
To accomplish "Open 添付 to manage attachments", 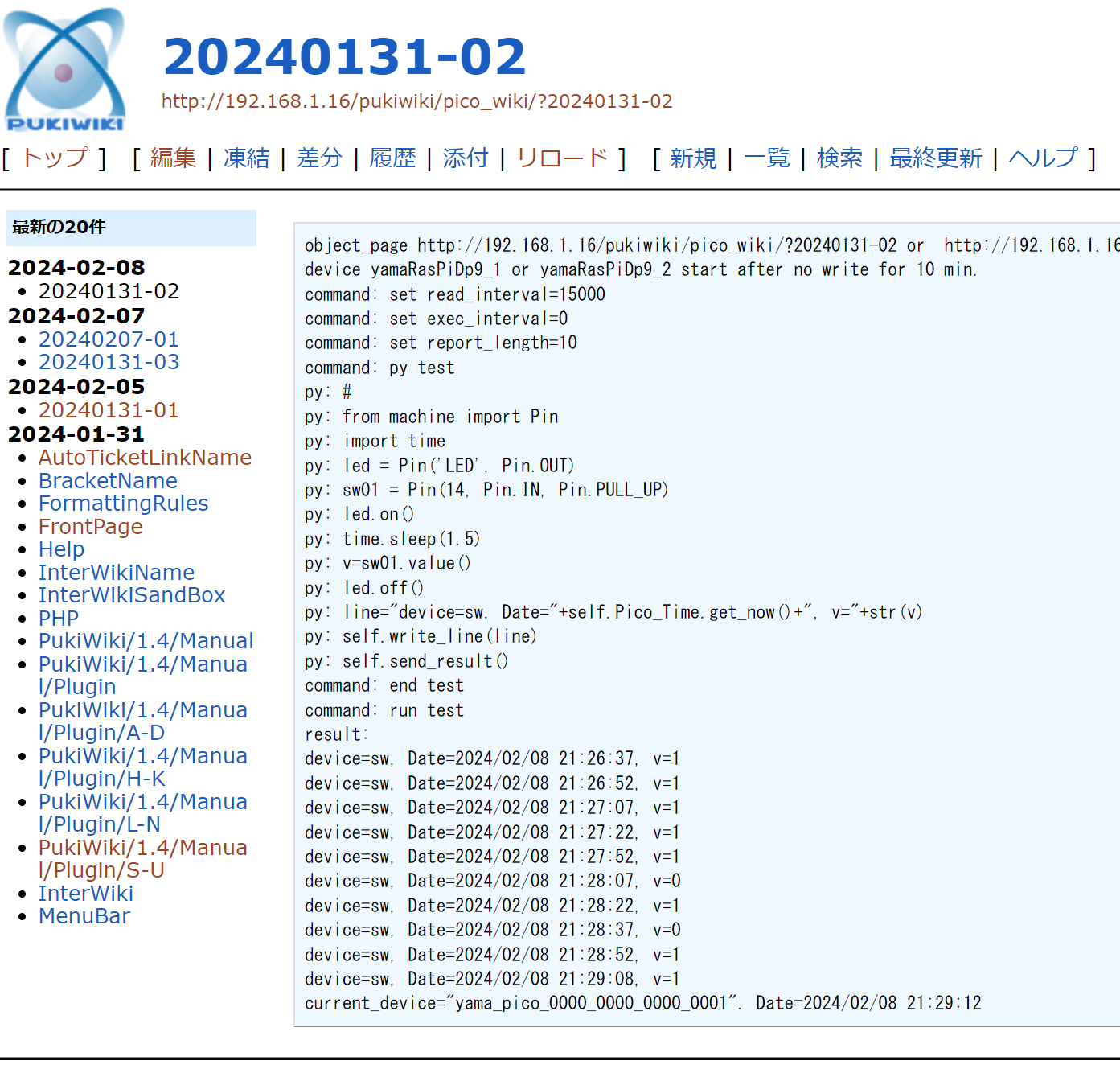I will coord(466,158).
